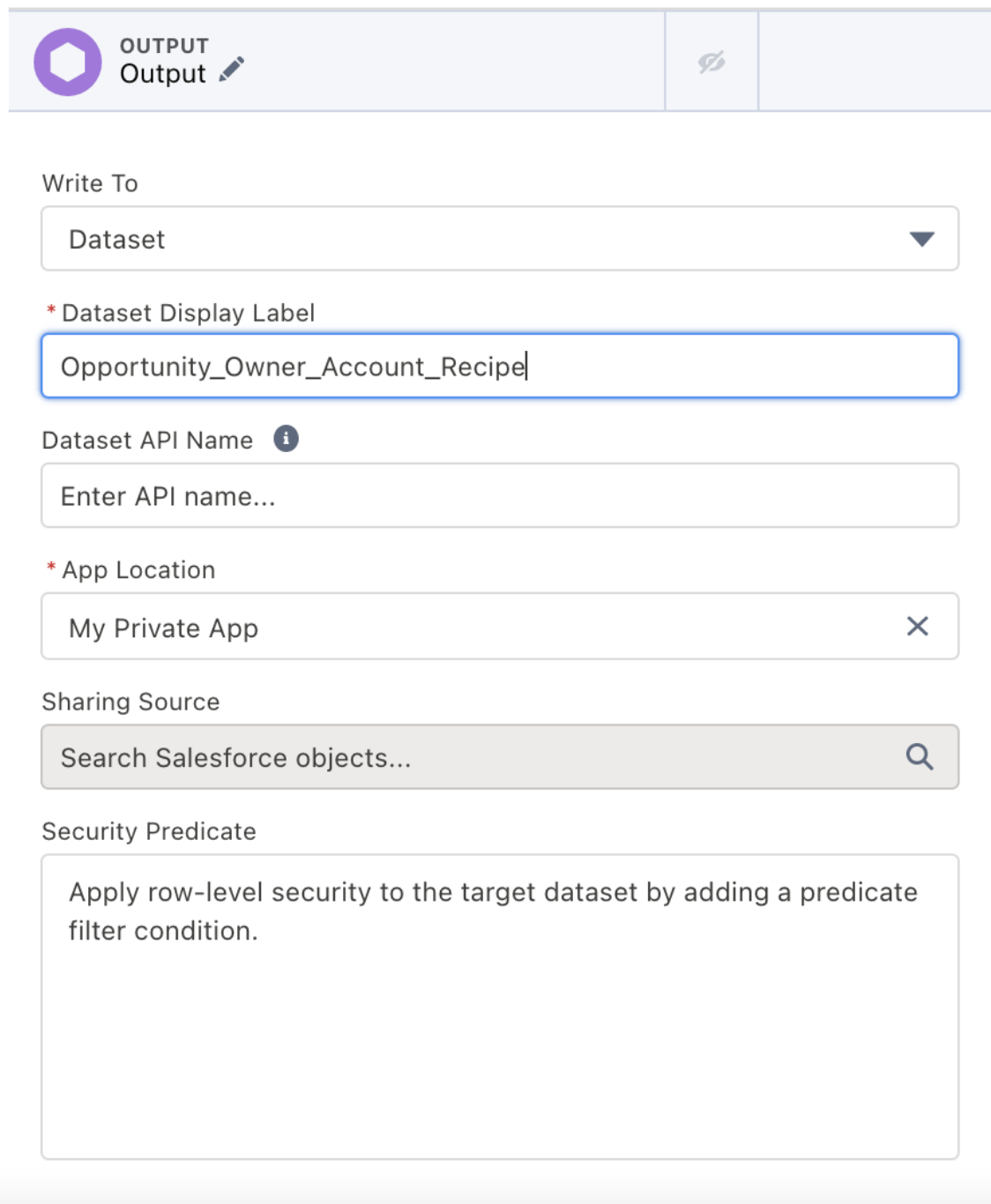Toggle the hidden-eye preview icon
Viewport: 991px width, 1204px height.
tap(712, 62)
